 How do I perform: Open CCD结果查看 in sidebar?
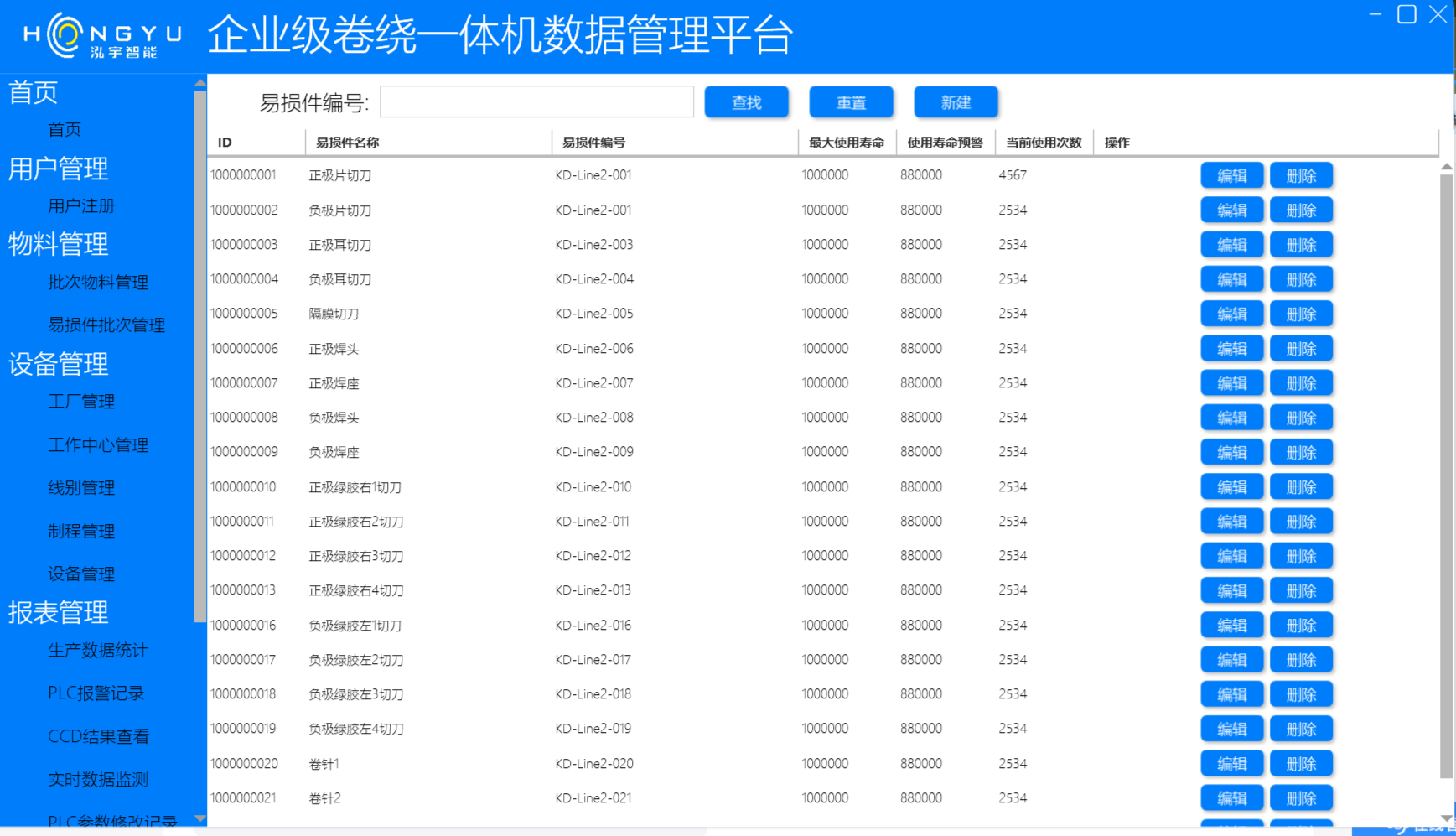point(99,737)
